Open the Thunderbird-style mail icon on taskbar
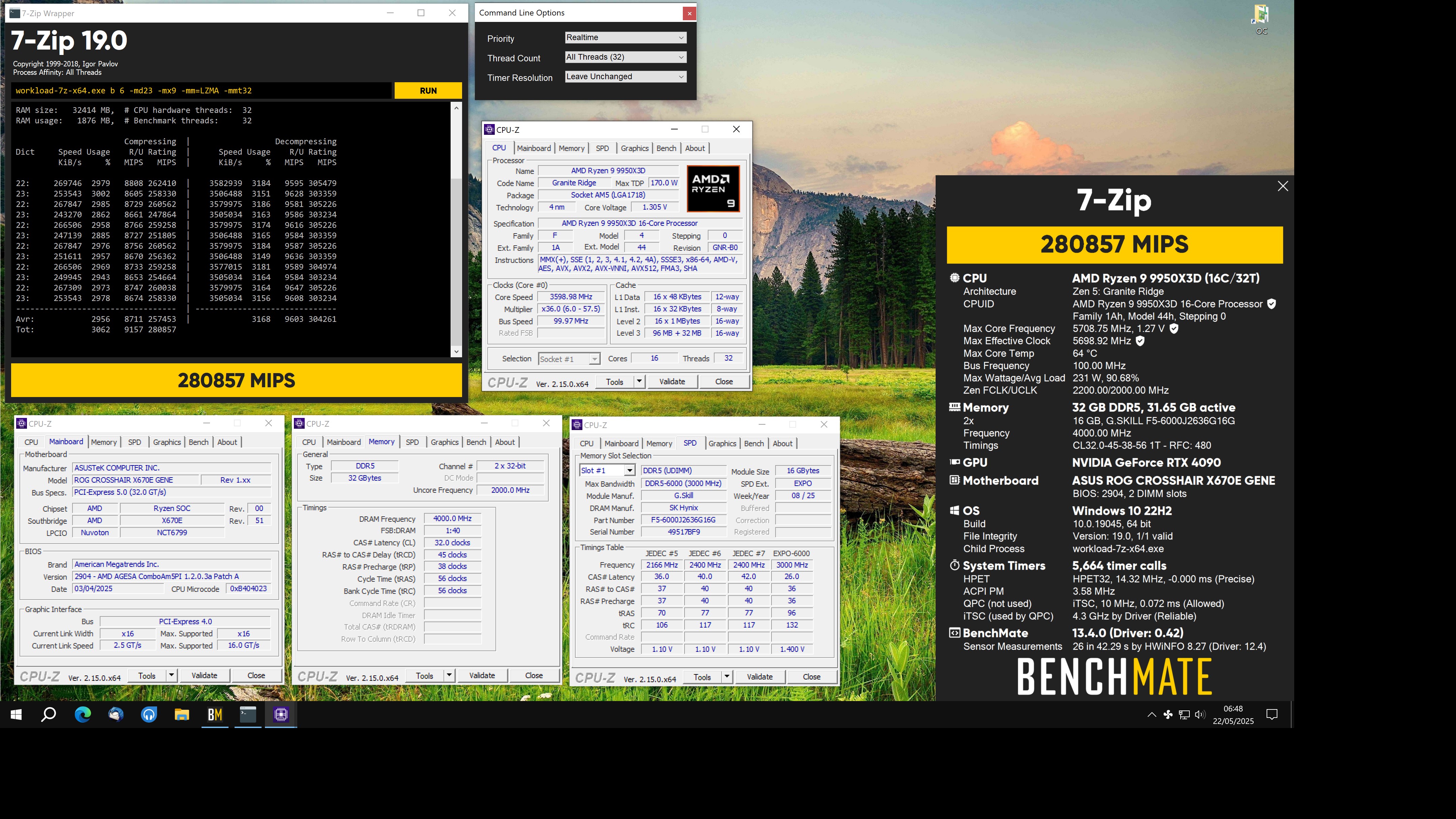This screenshot has height=819, width=1456. (116, 715)
